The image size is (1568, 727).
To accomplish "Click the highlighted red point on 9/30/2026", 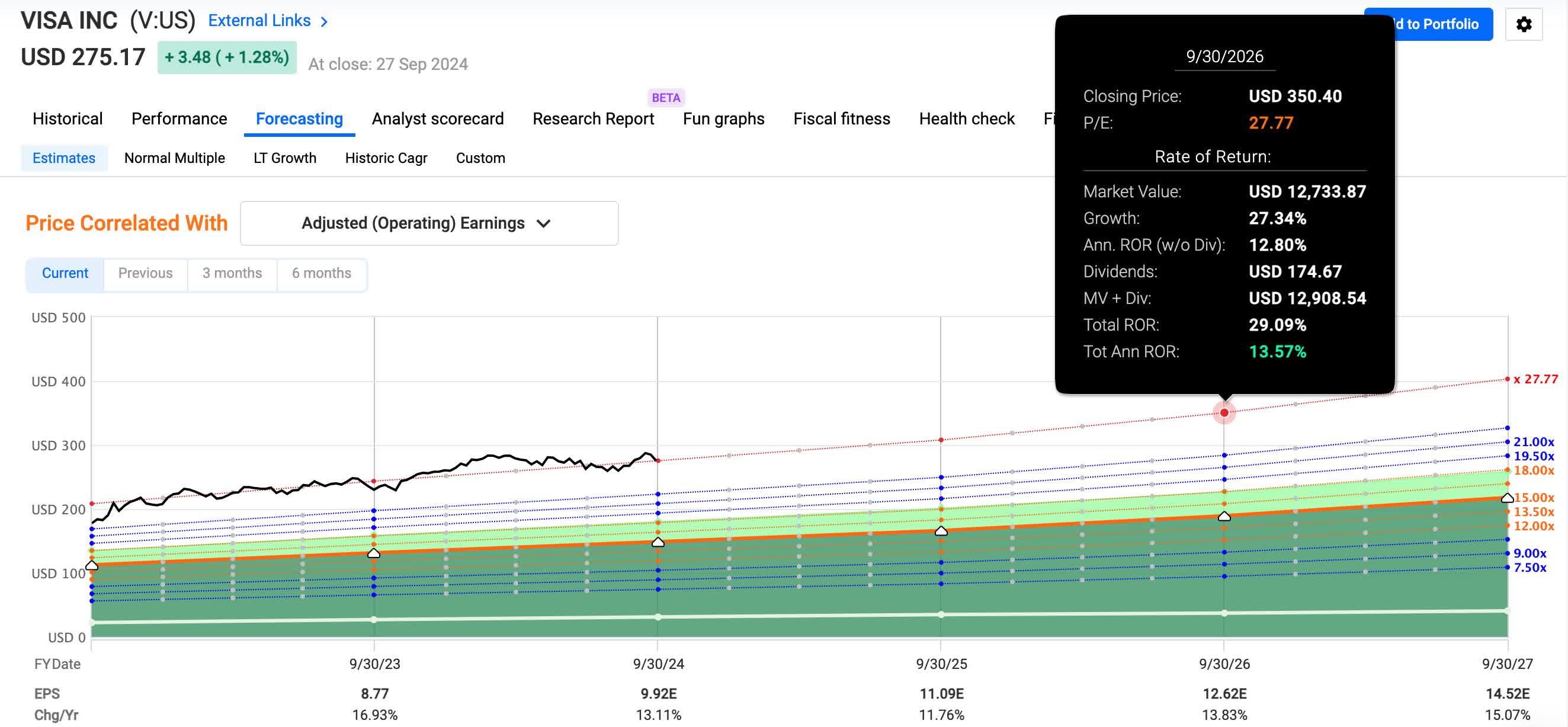I will click(1224, 412).
